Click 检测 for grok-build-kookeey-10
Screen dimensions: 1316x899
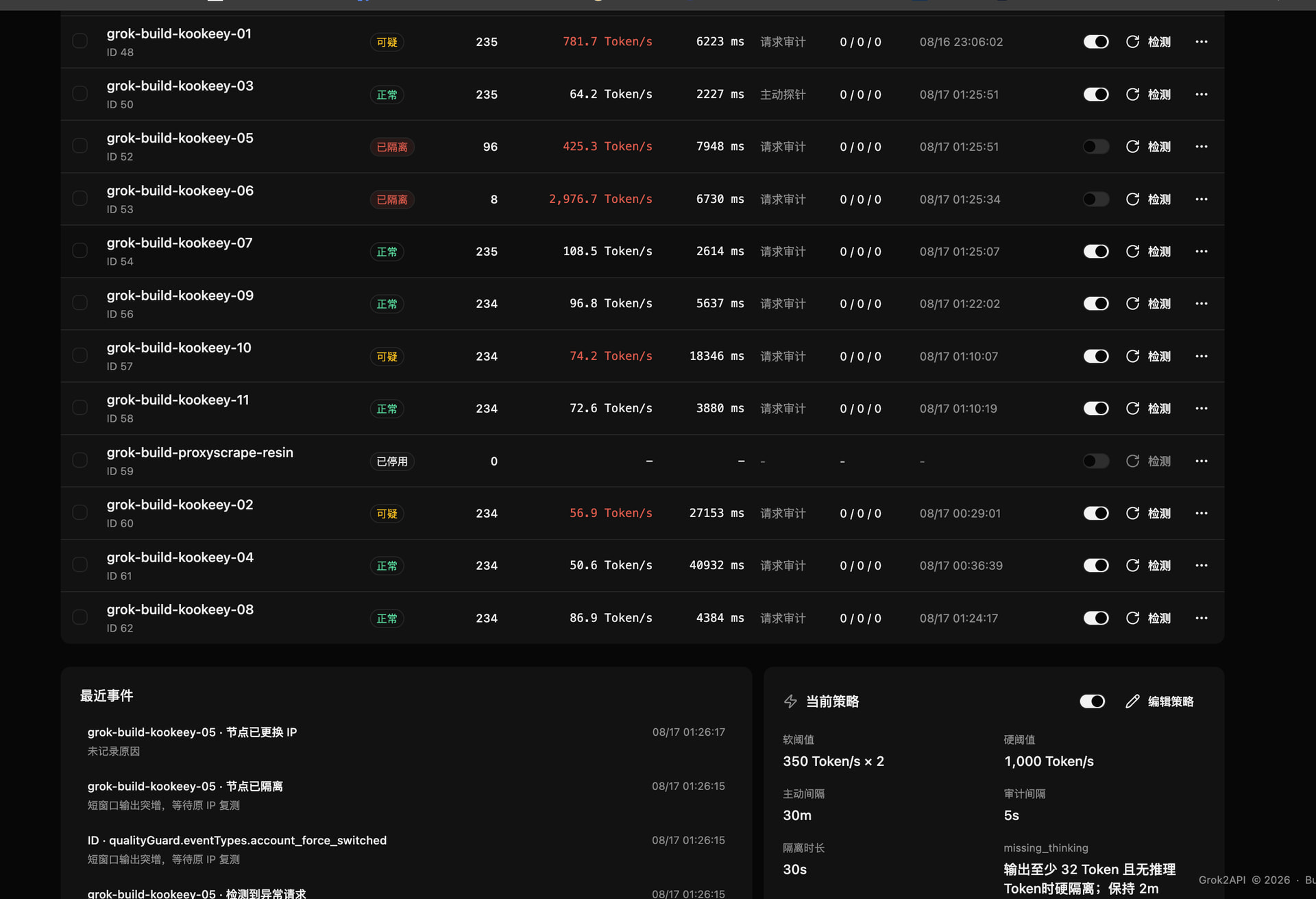click(1159, 357)
